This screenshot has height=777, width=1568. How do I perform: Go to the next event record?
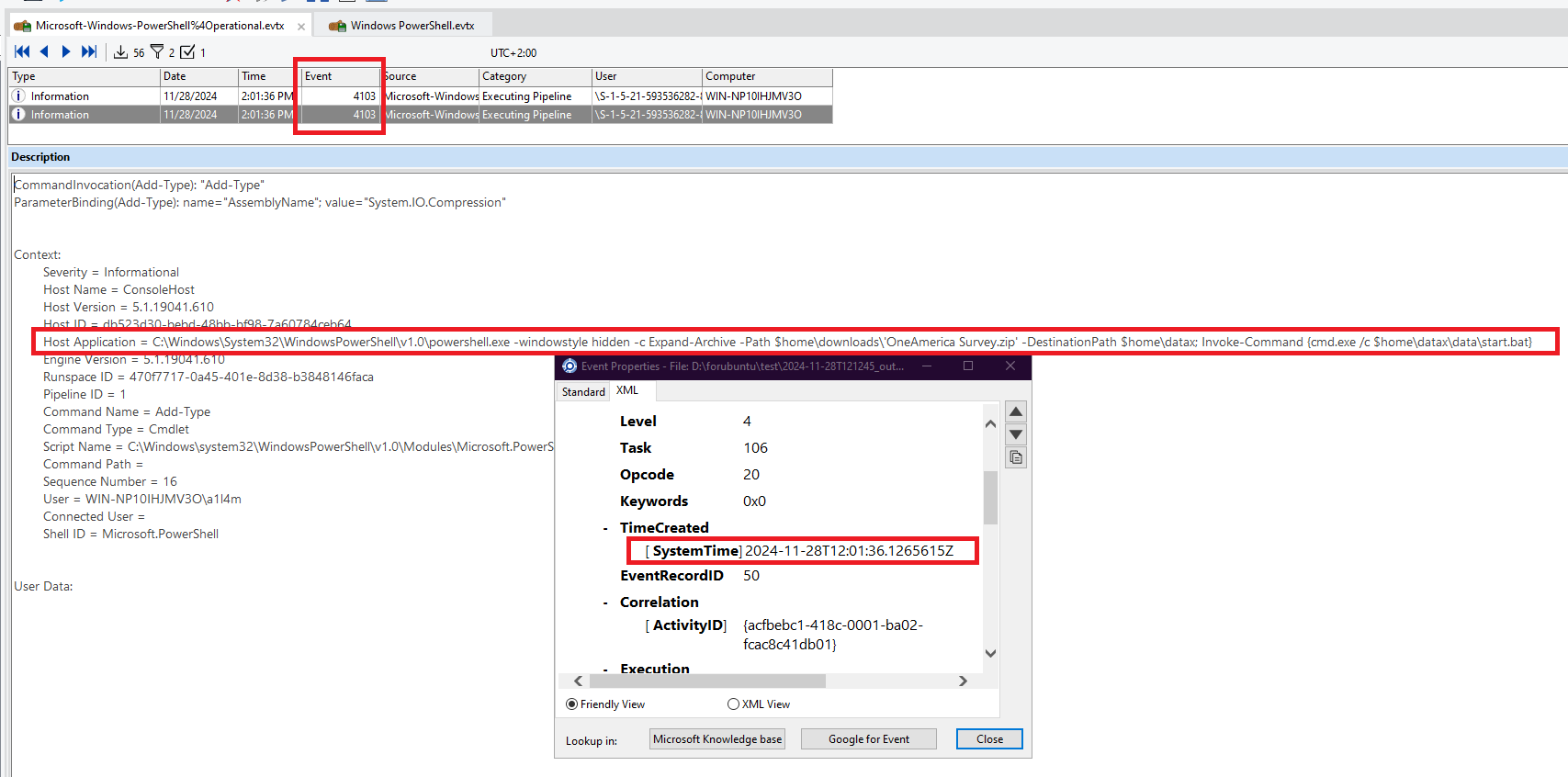(65, 51)
